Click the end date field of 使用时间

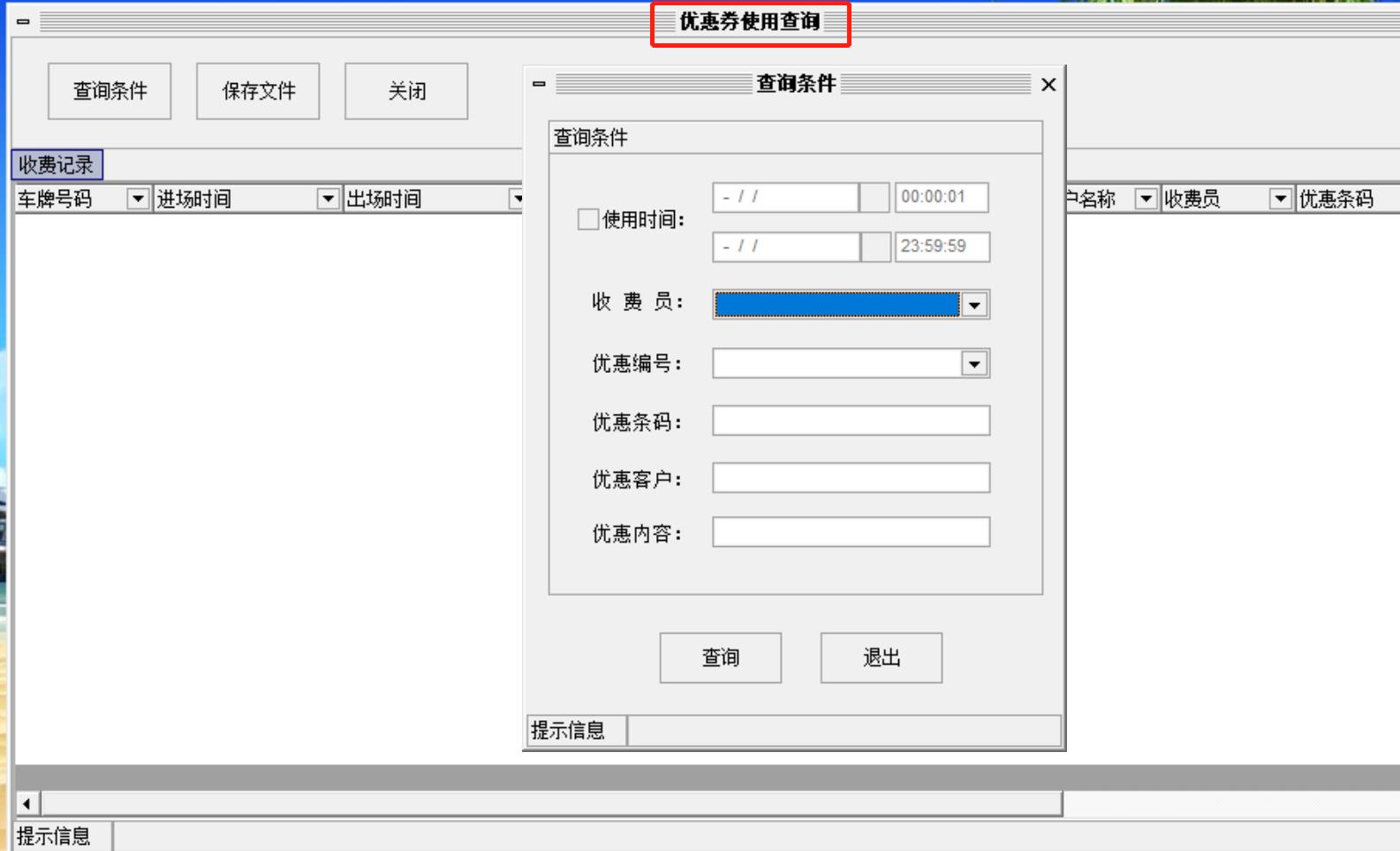[785, 247]
